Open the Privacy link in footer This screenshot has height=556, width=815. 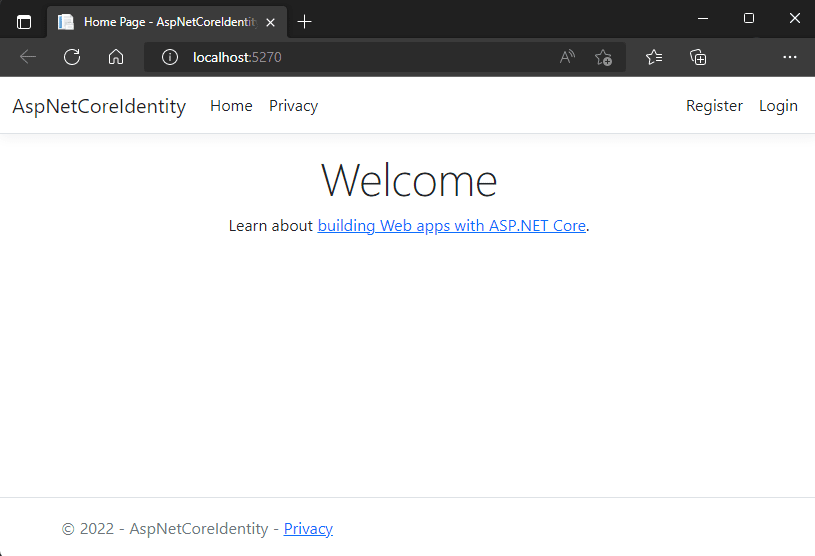(308, 529)
